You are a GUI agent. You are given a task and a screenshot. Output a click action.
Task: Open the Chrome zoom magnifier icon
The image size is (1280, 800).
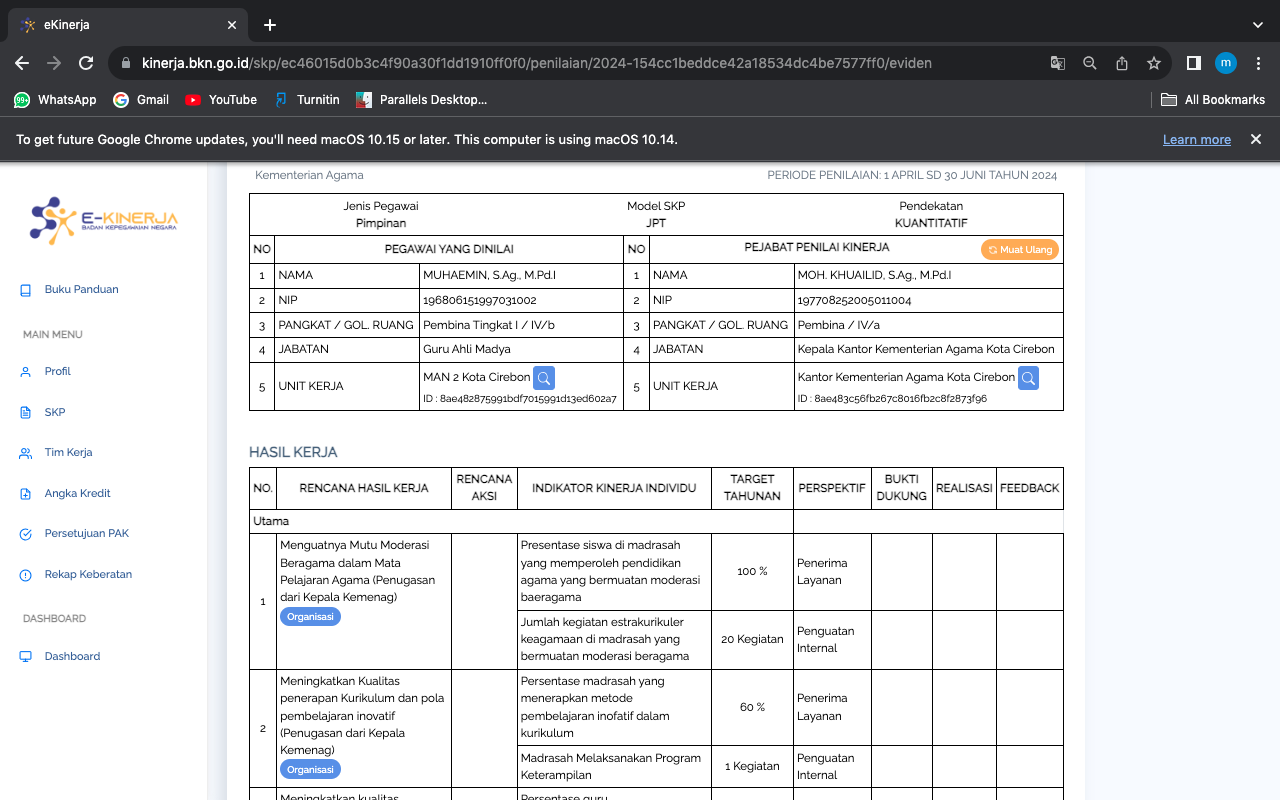pos(1090,63)
